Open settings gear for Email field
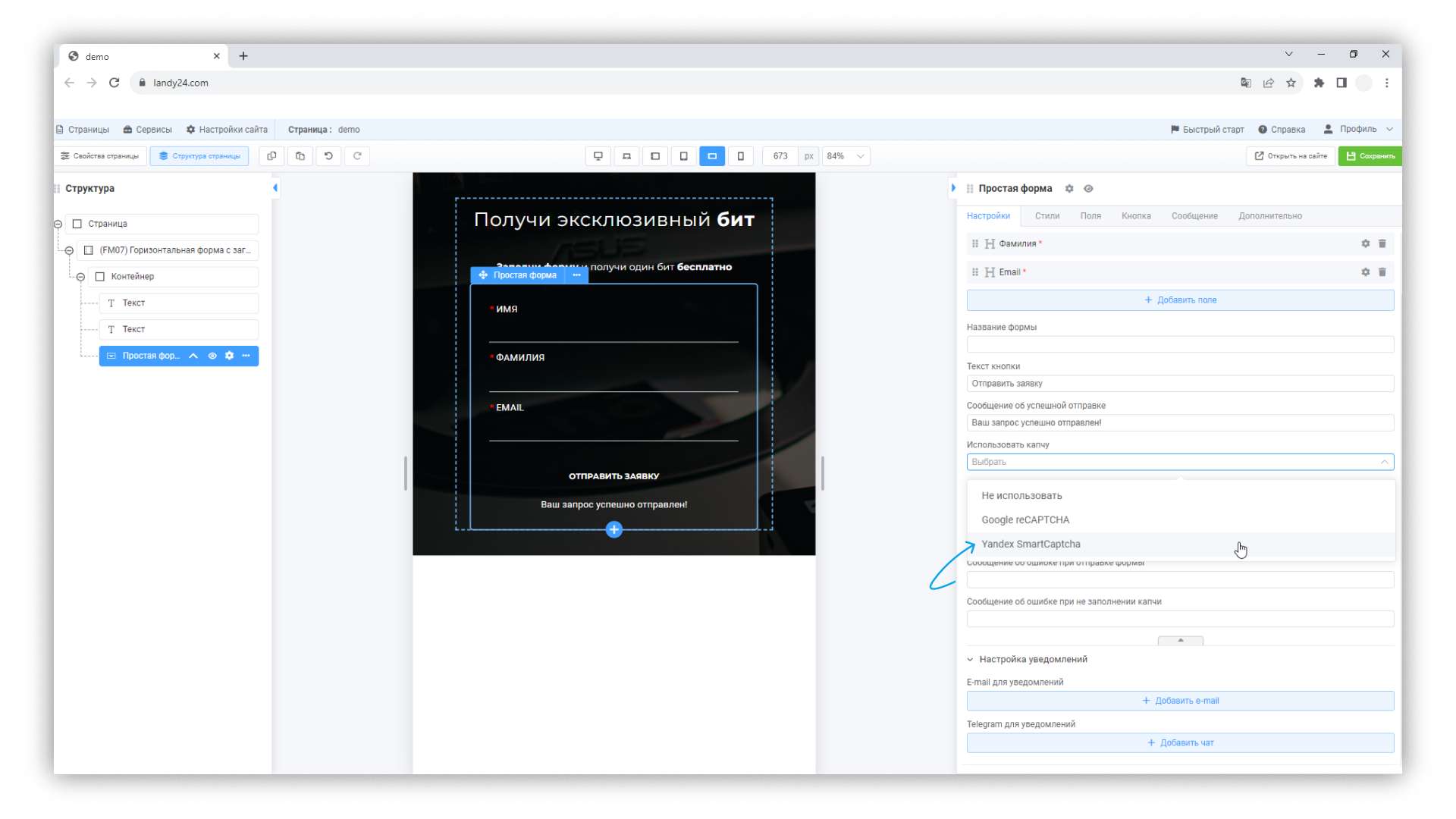The width and height of the screenshot is (1456, 819). [1365, 272]
